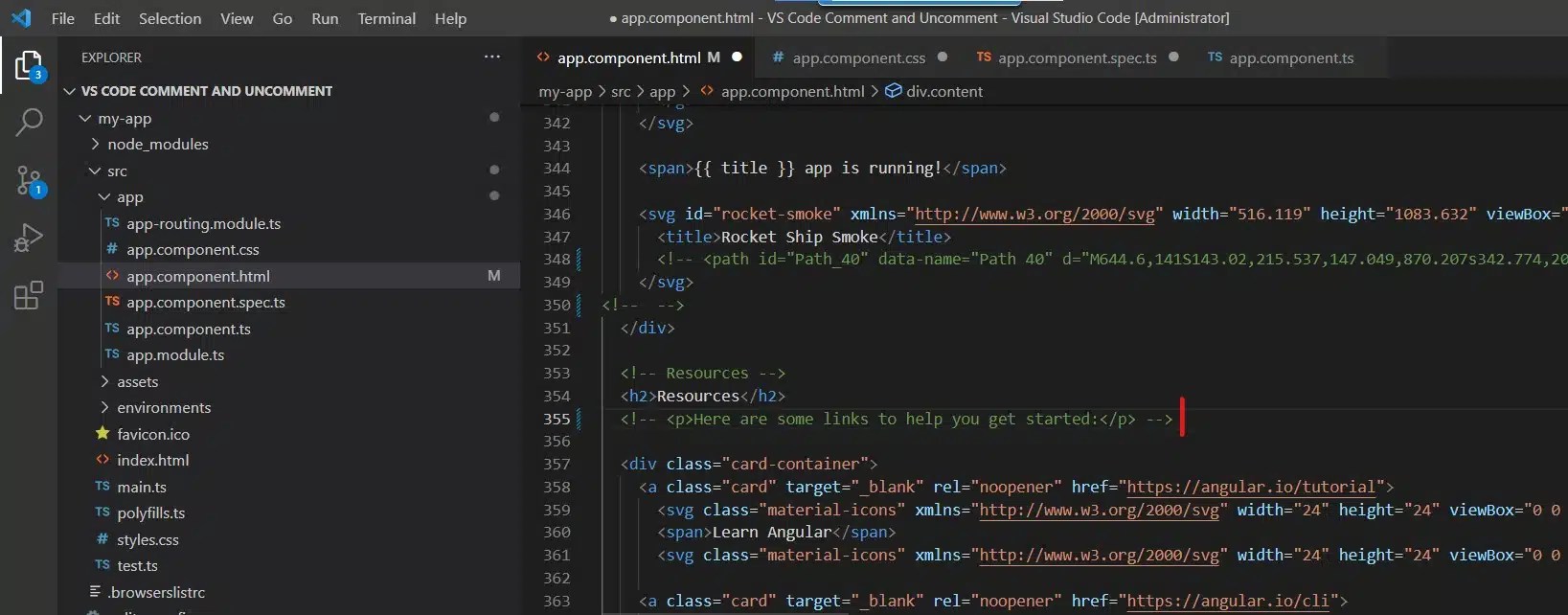Click the favicon.ico star icon

102,434
